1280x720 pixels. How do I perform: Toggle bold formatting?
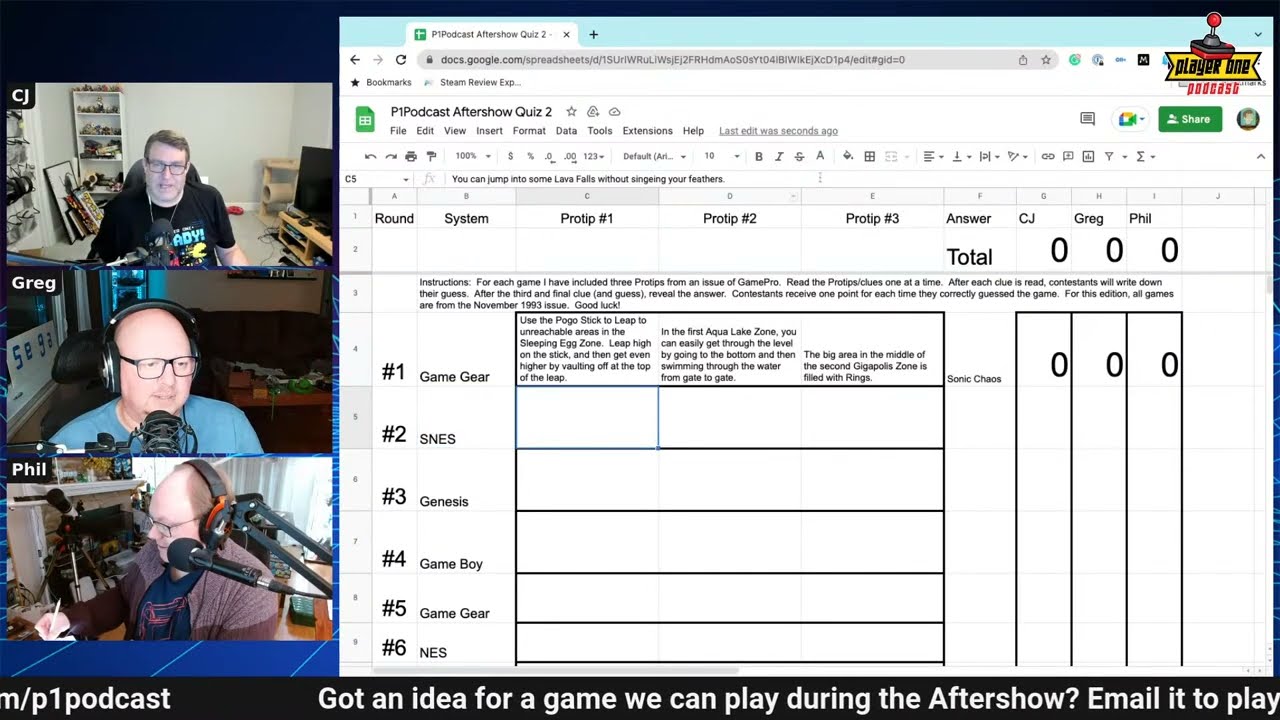[x=759, y=156]
